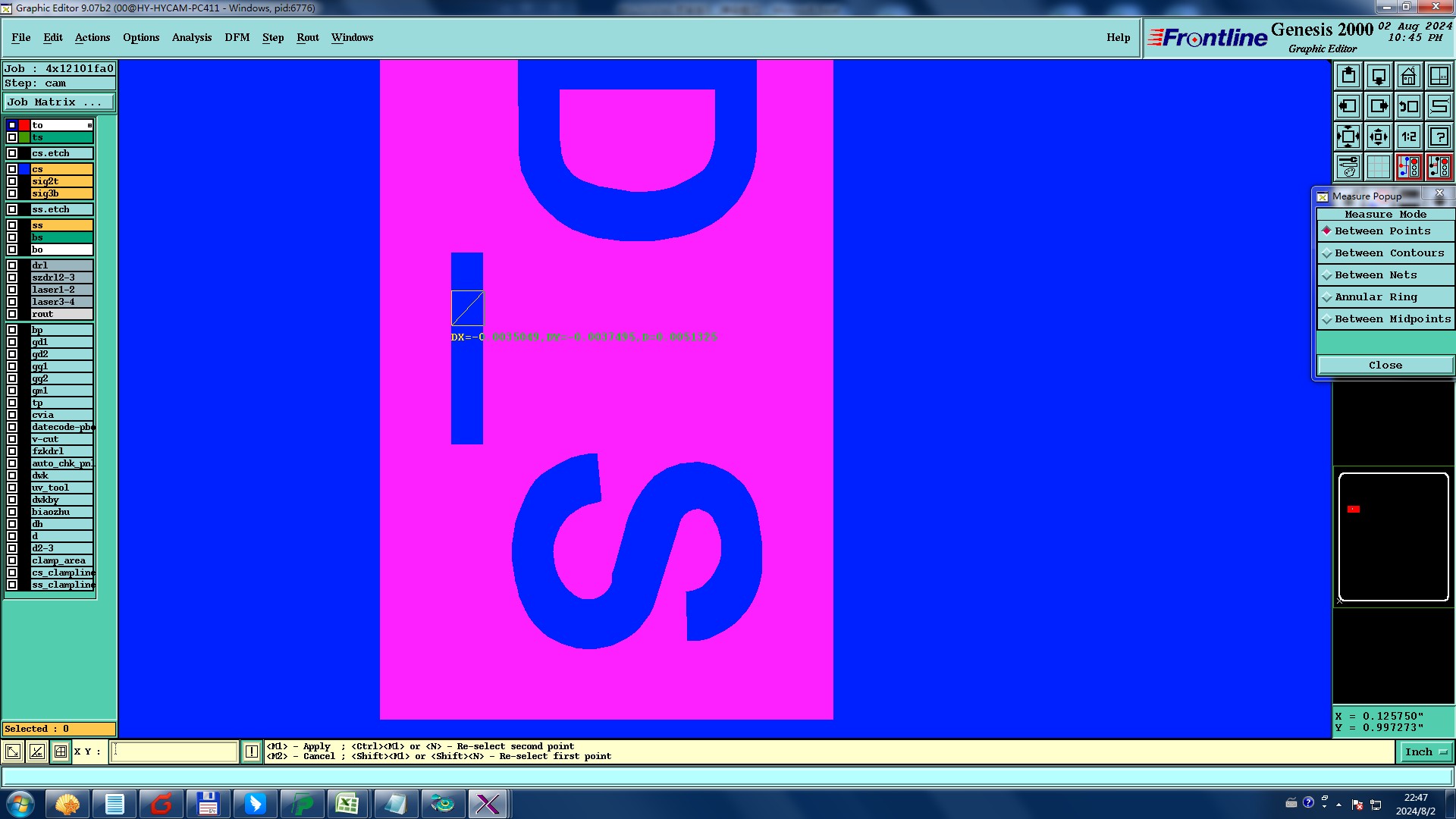Screen dimensions: 1456x819
Task: Toggle the grid display icon
Action: point(1378,167)
